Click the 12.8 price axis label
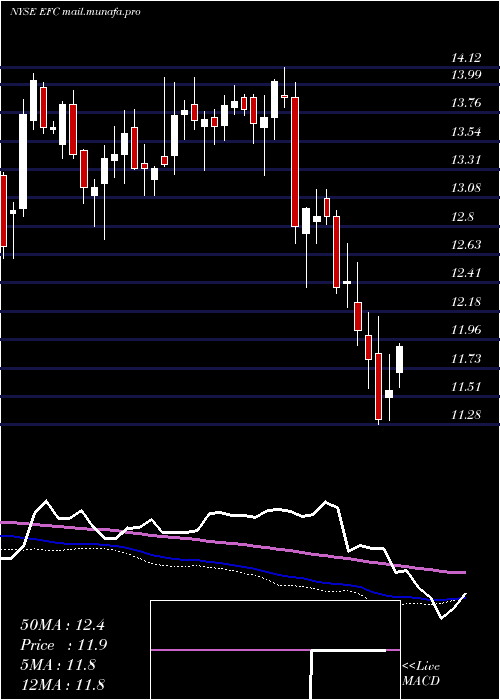Screen dimensions: 500x700 coord(462,217)
